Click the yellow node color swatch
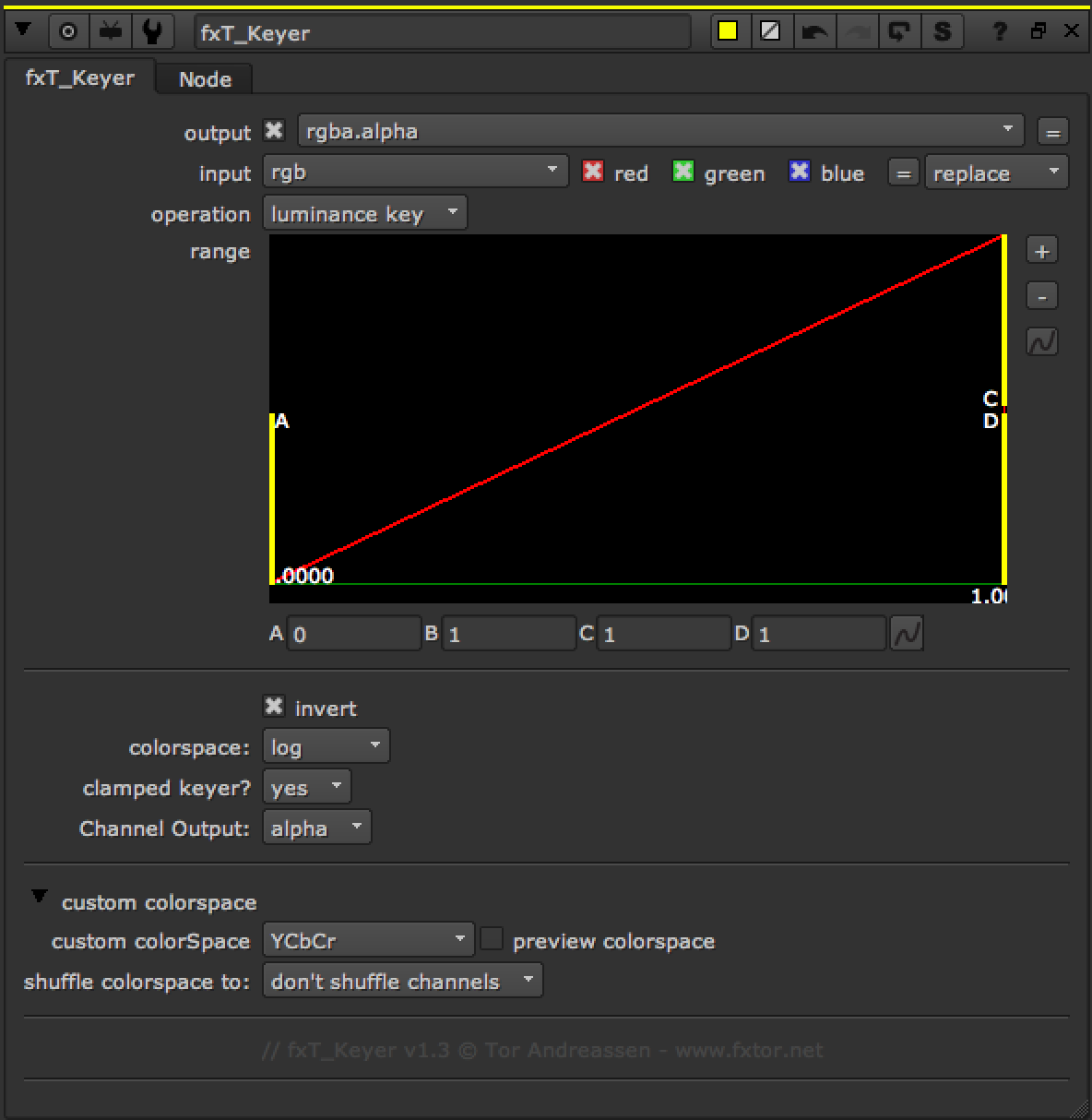 (728, 31)
